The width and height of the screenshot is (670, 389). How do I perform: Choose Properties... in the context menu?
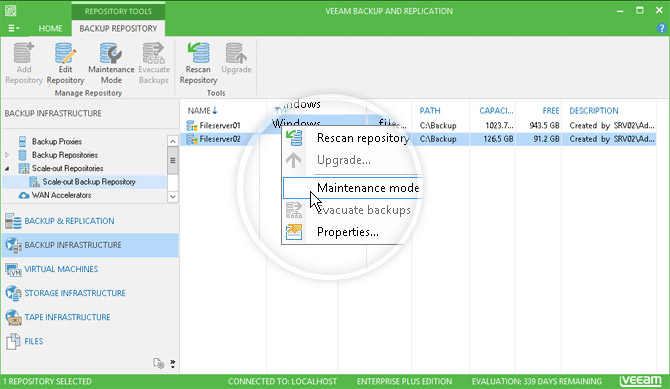pyautogui.click(x=347, y=232)
